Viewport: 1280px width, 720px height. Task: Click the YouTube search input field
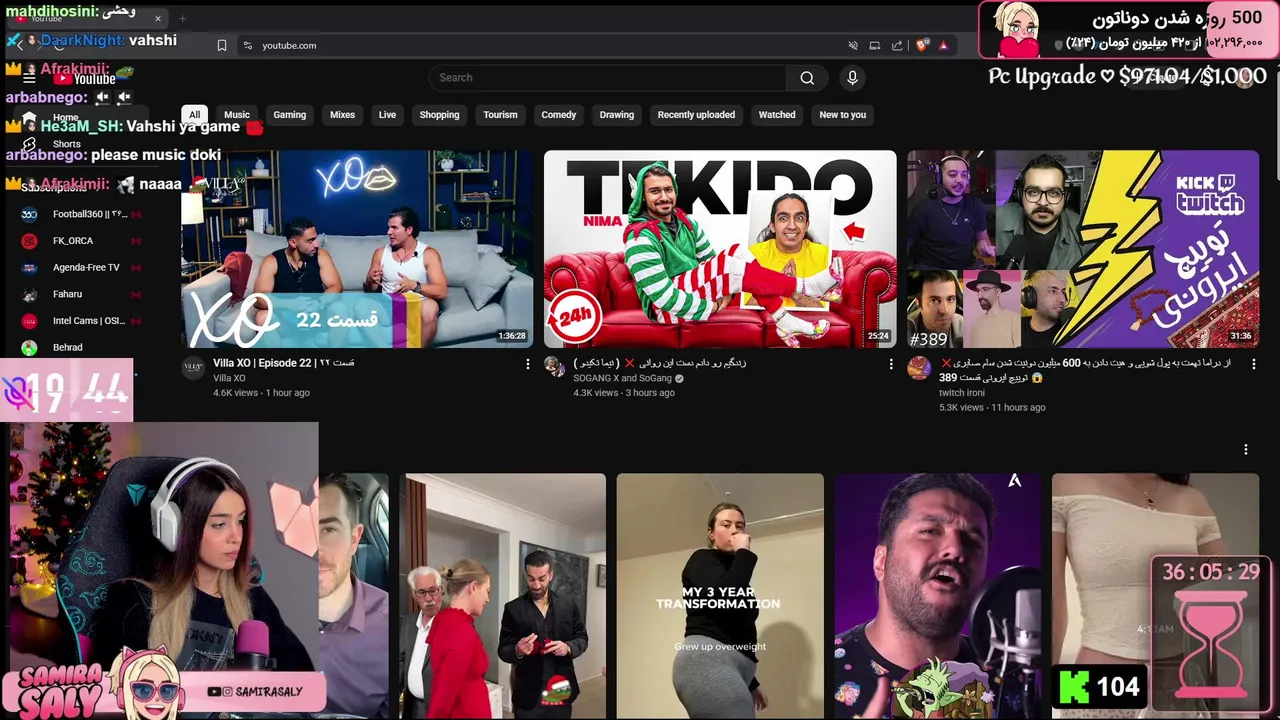click(608, 78)
